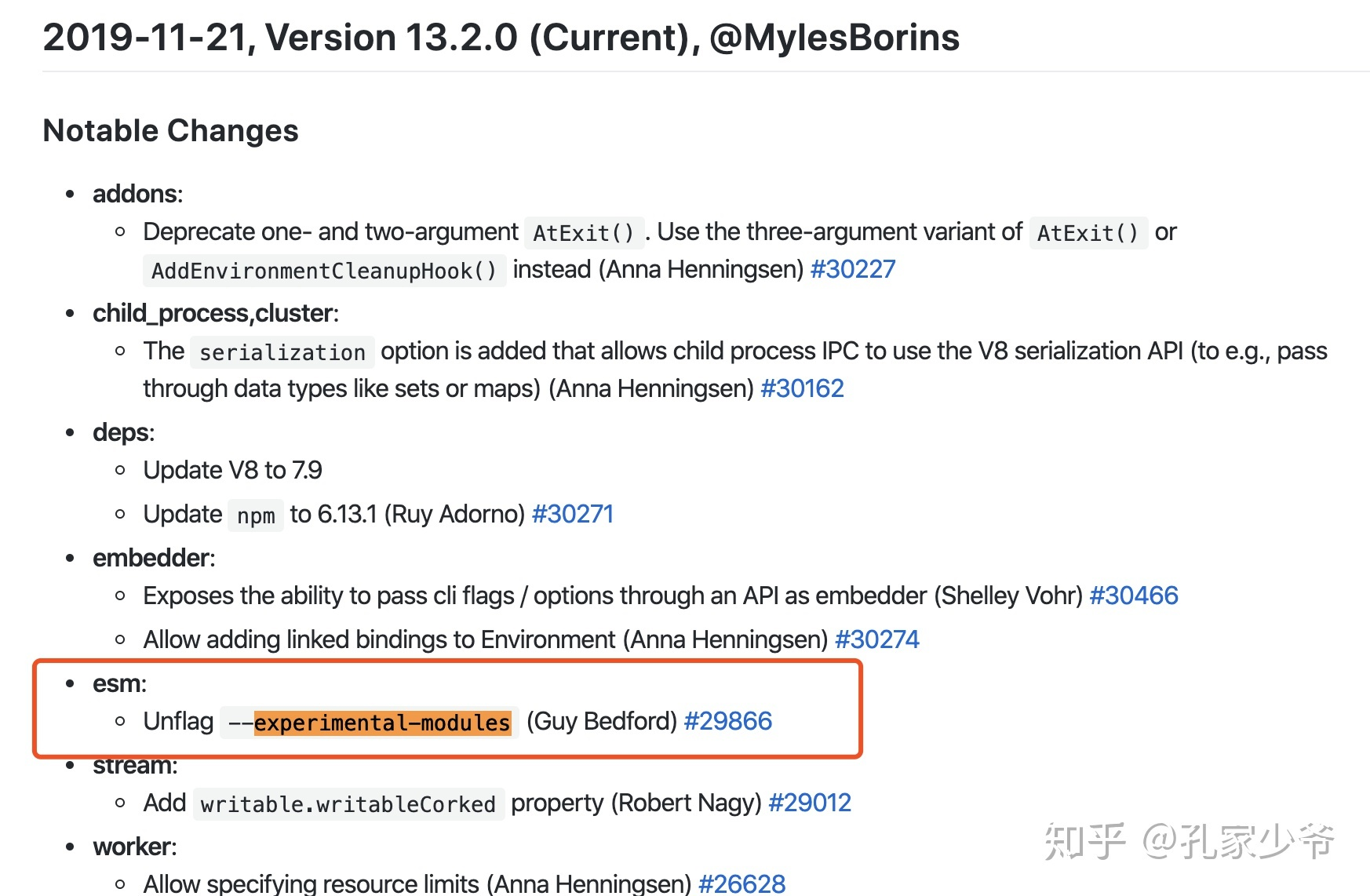Click the serialization inline code term
Viewport: 1370px width, 896px height.
[x=282, y=353]
